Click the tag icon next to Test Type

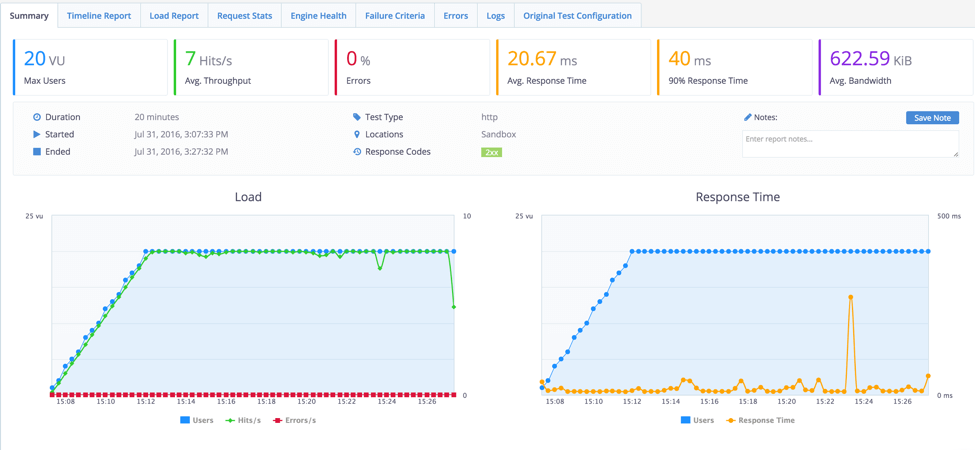click(x=357, y=117)
